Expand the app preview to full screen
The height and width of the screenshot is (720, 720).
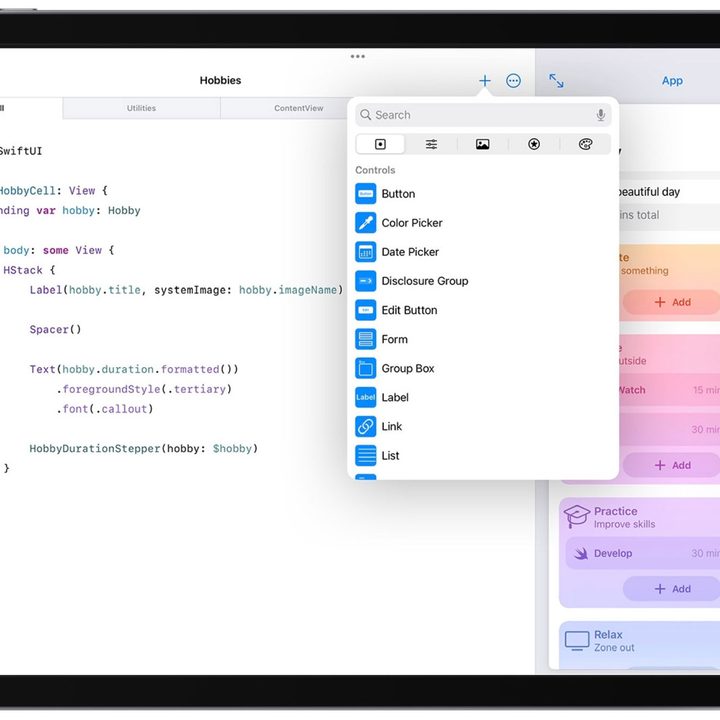point(556,81)
